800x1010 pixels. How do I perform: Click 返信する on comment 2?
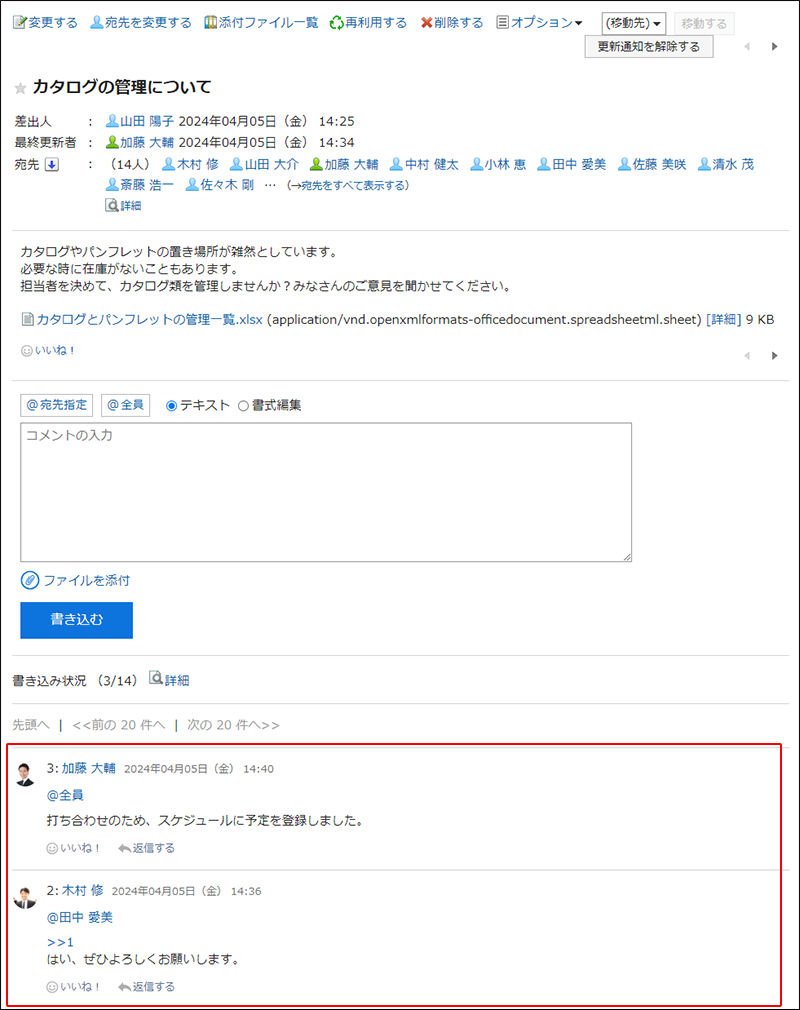tap(146, 986)
